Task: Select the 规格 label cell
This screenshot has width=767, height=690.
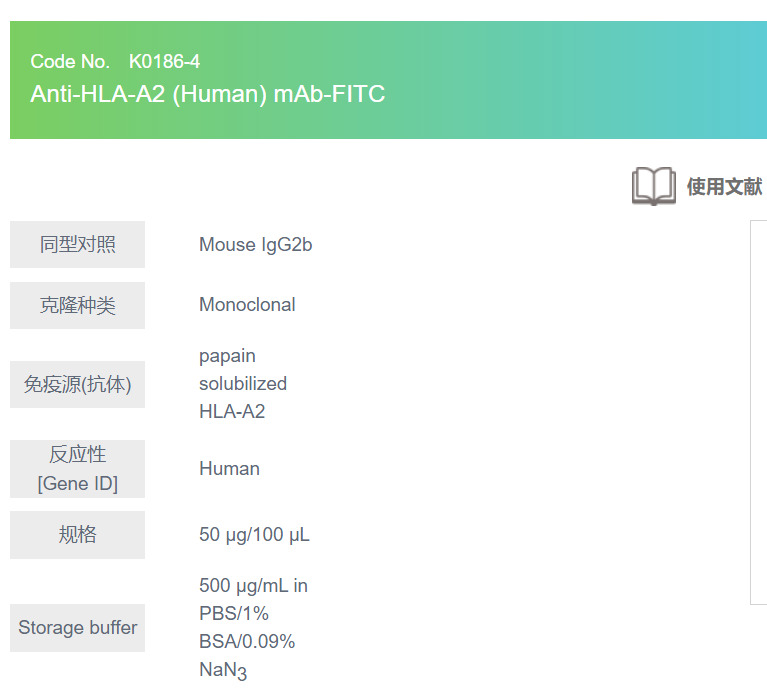Action: (x=77, y=534)
